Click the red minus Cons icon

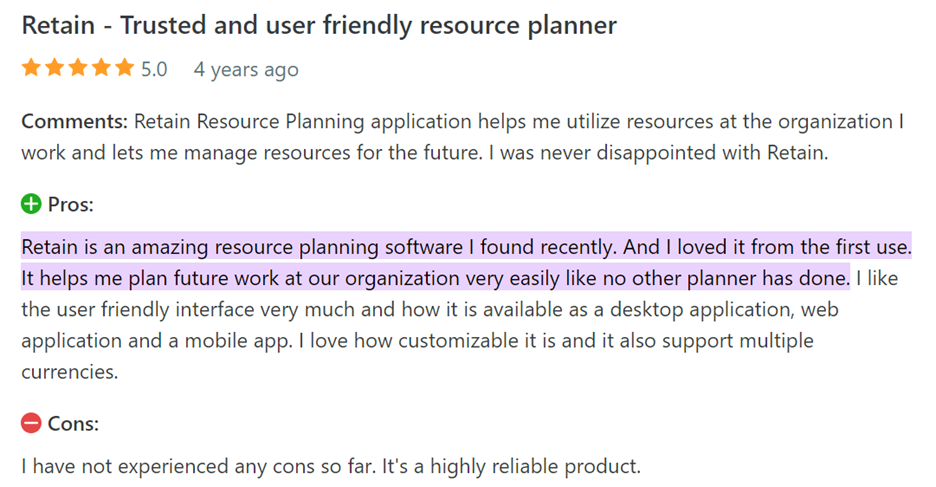pyautogui.click(x=31, y=424)
